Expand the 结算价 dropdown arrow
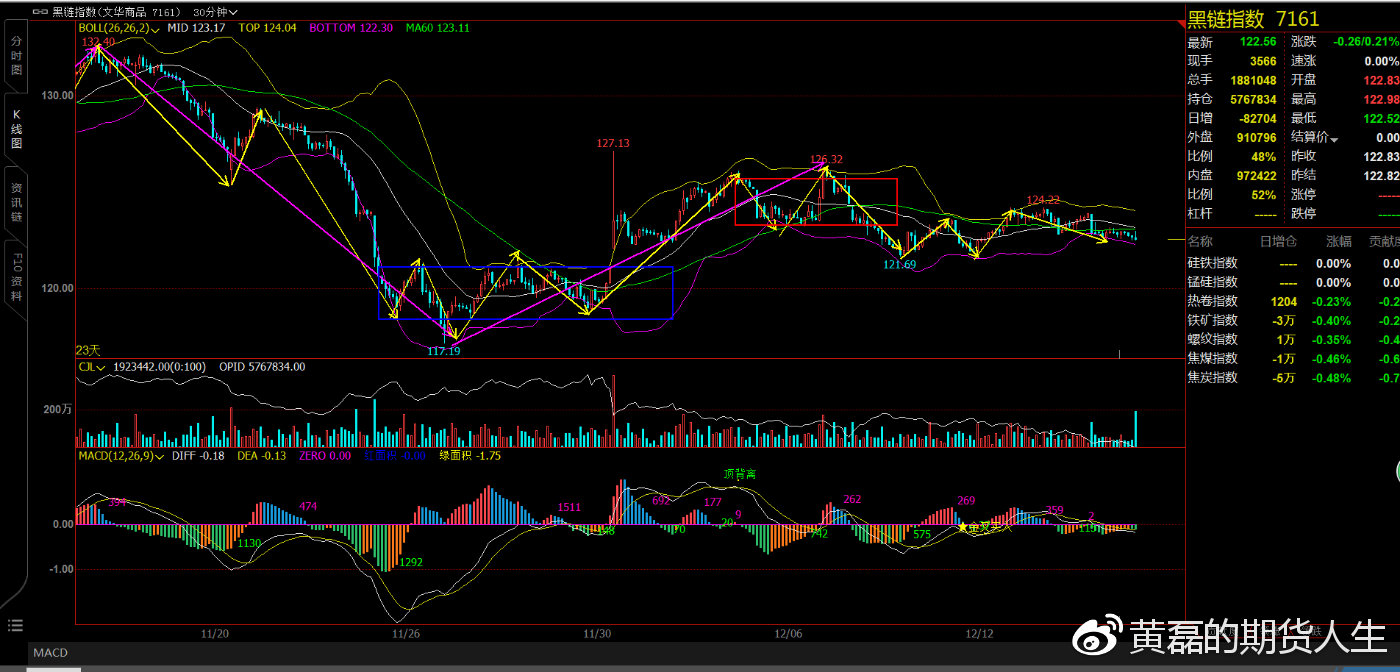 1334,138
